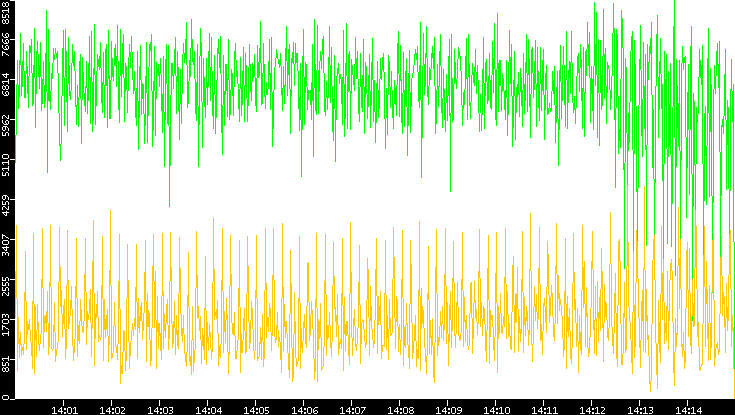Click the 14:04 time axis label

(x=208, y=410)
